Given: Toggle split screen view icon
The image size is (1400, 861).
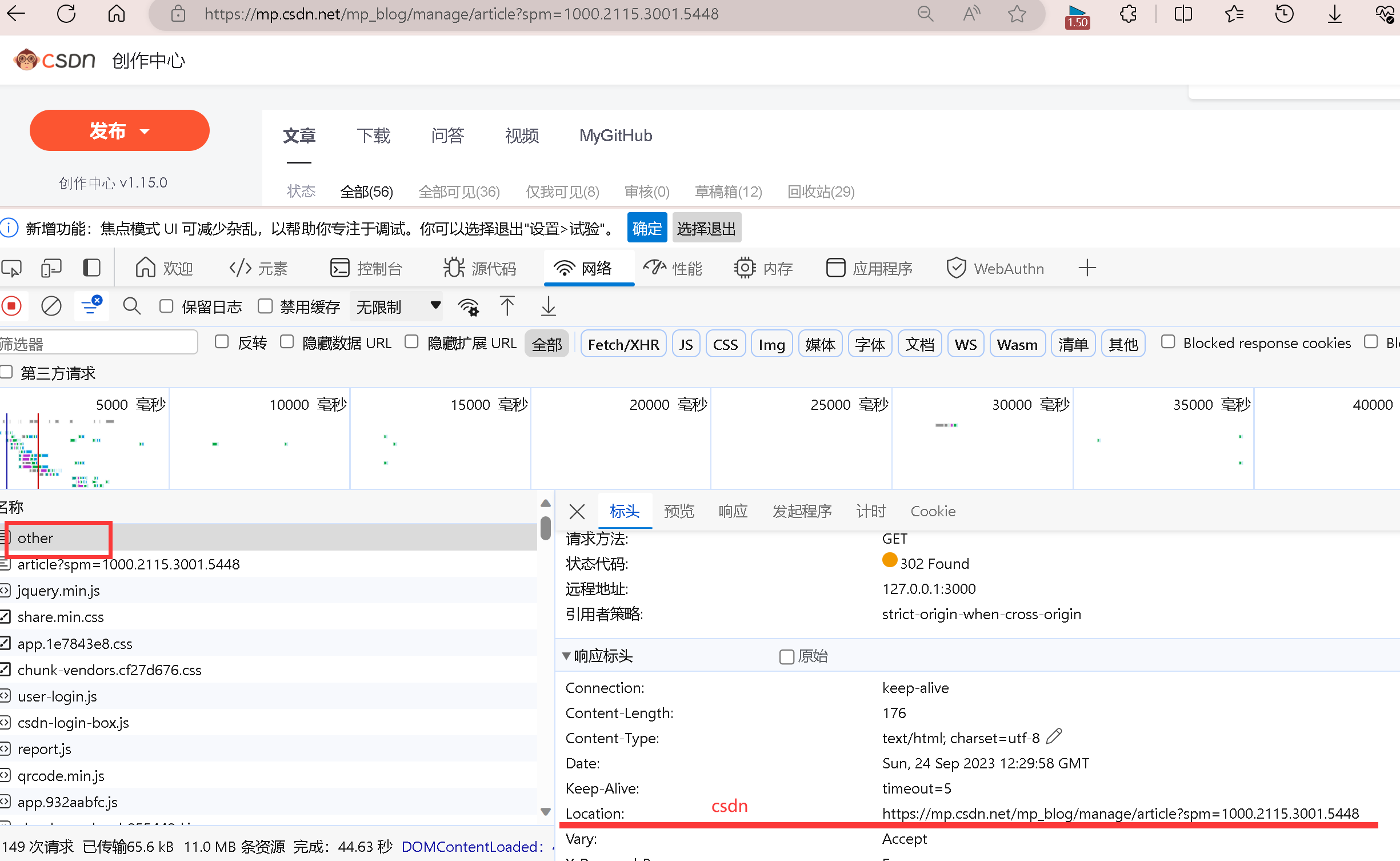Looking at the screenshot, I should (x=1183, y=14).
